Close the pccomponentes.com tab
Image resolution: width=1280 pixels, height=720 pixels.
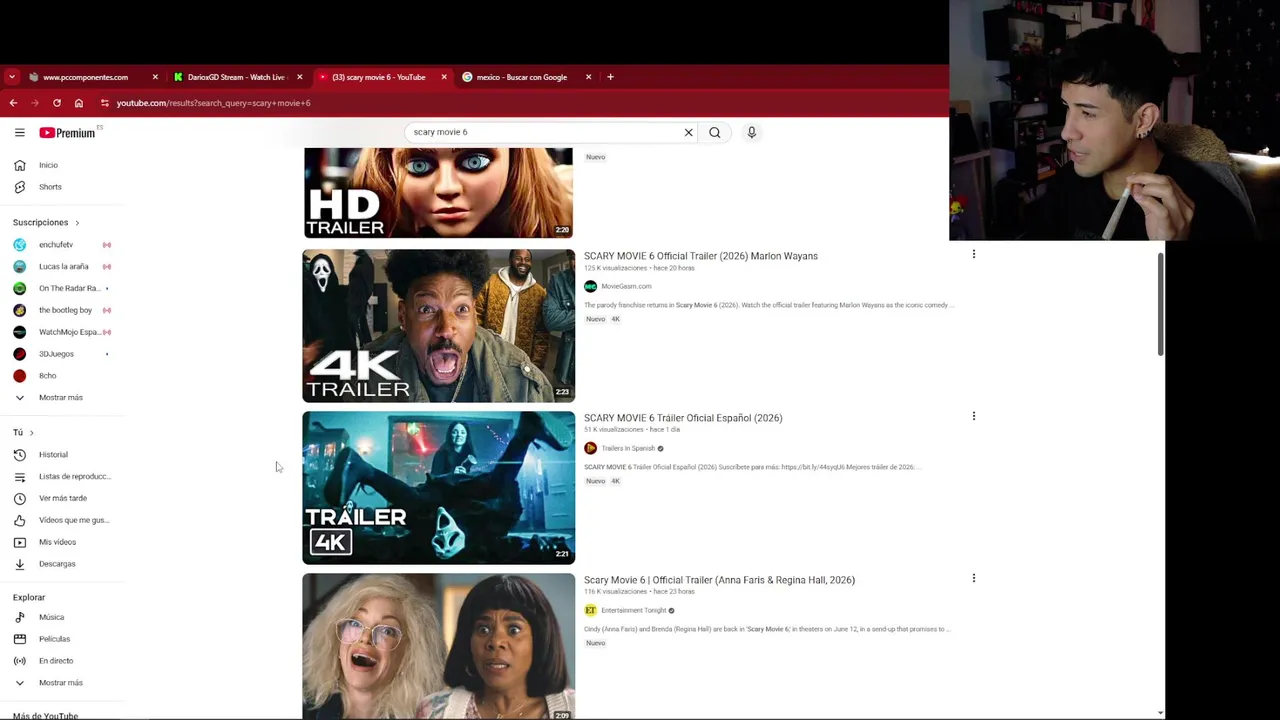(x=155, y=77)
